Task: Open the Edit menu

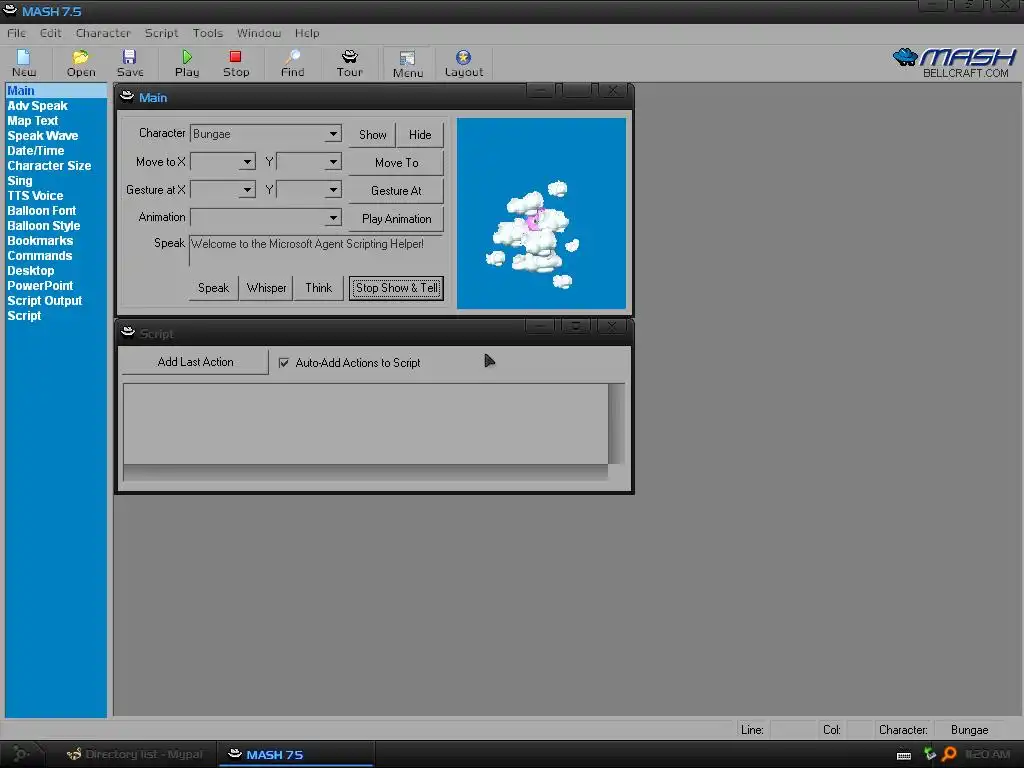Action: (50, 33)
